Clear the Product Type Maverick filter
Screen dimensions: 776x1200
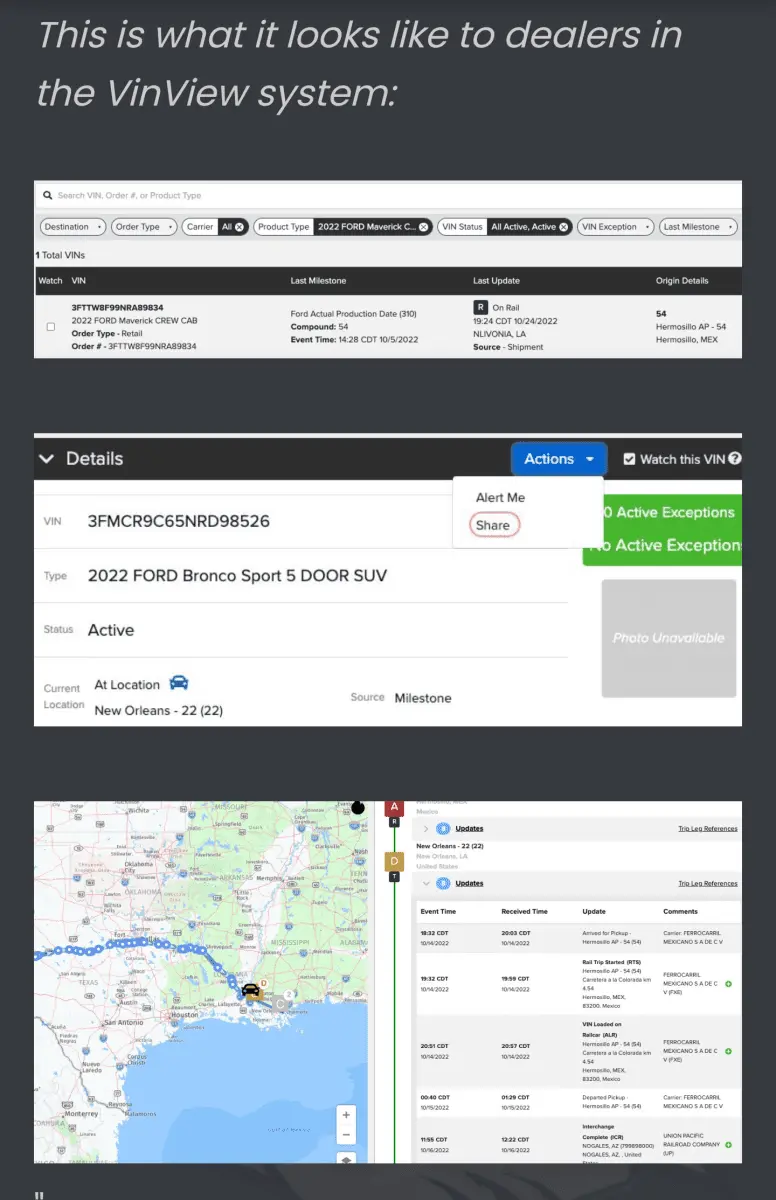tap(423, 227)
